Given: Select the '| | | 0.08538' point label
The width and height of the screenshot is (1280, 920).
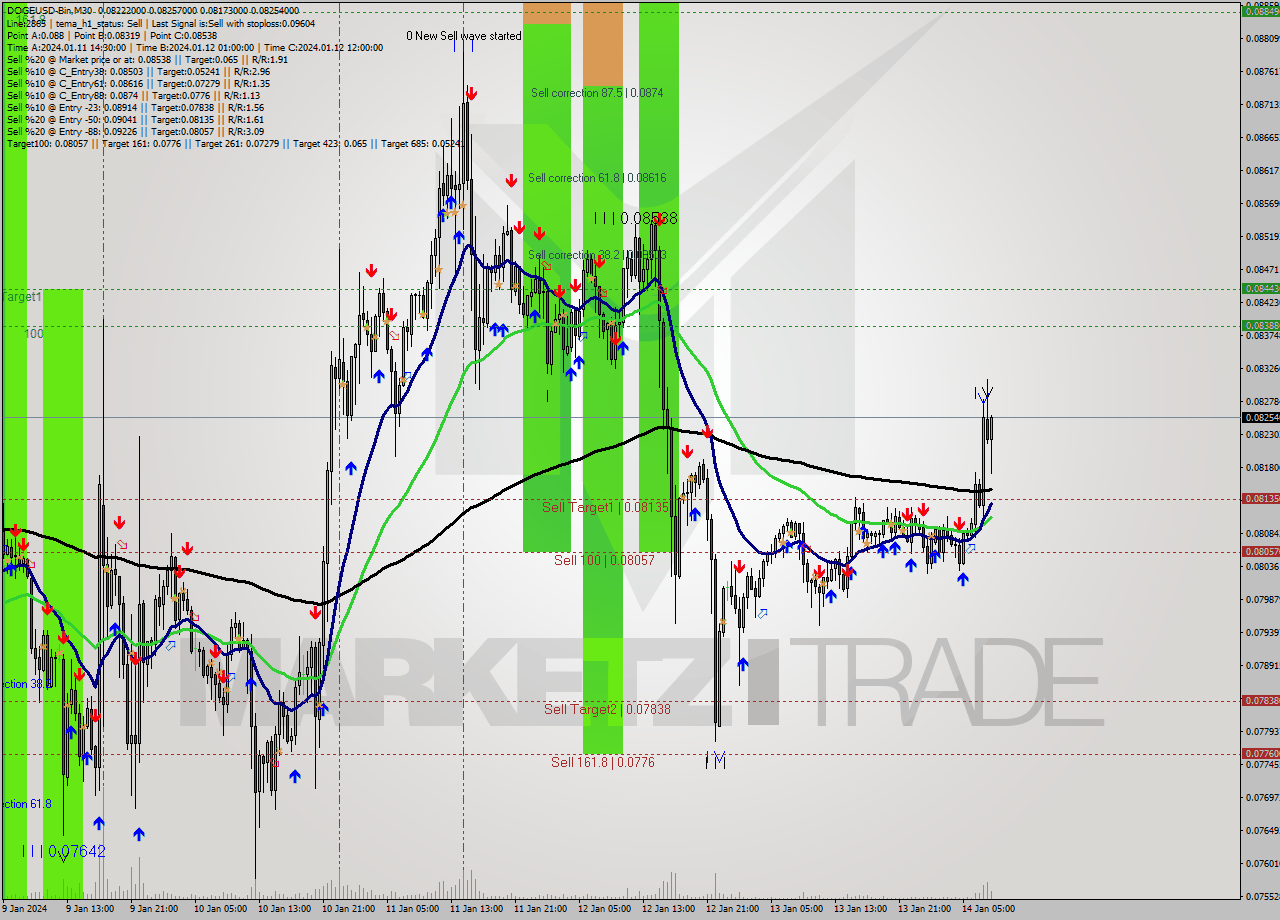Looking at the screenshot, I should (x=635, y=218).
